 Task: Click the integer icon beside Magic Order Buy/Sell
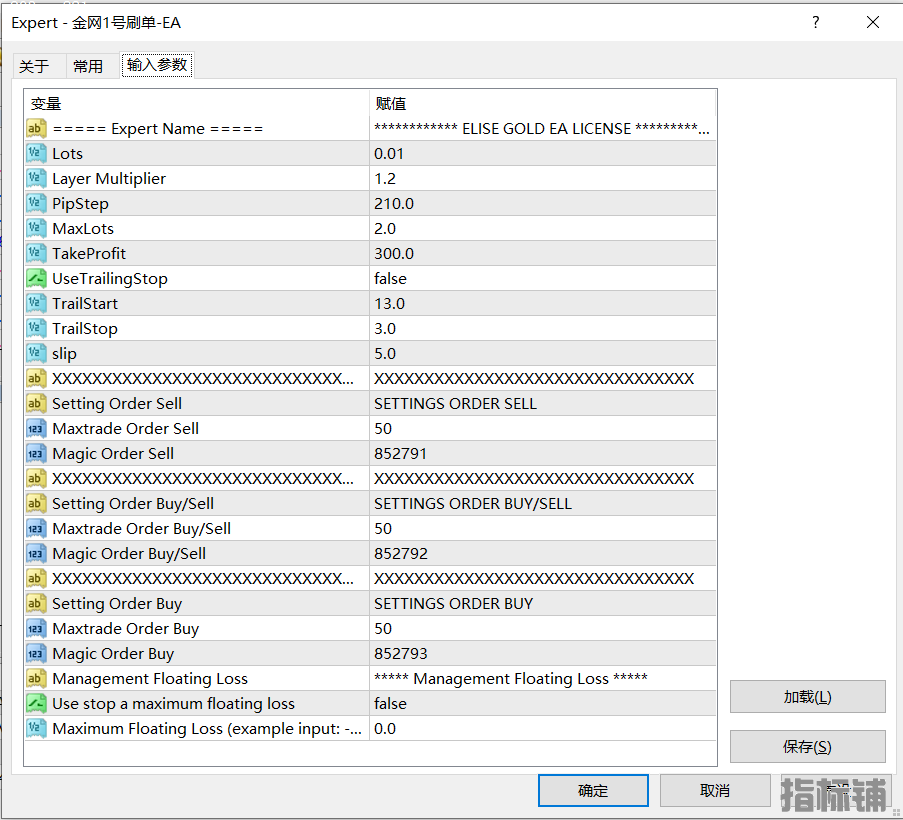tap(36, 553)
